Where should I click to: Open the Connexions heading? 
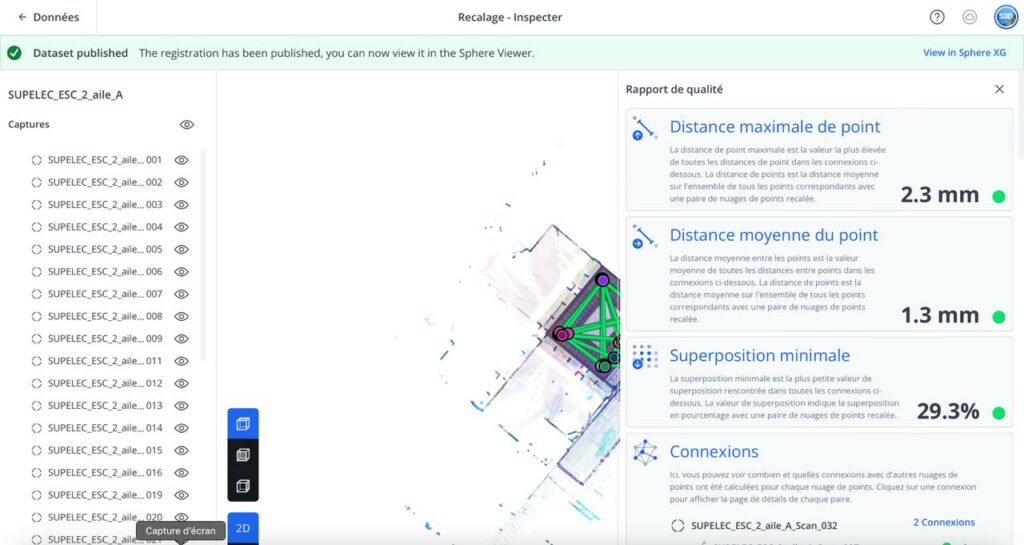pyautogui.click(x=714, y=452)
